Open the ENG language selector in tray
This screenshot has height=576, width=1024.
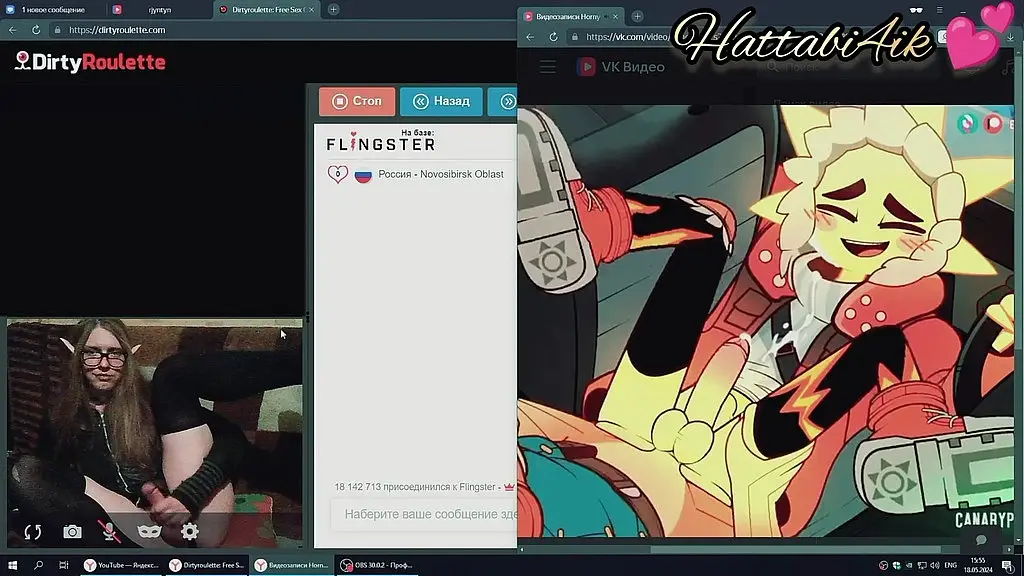pyautogui.click(x=951, y=565)
